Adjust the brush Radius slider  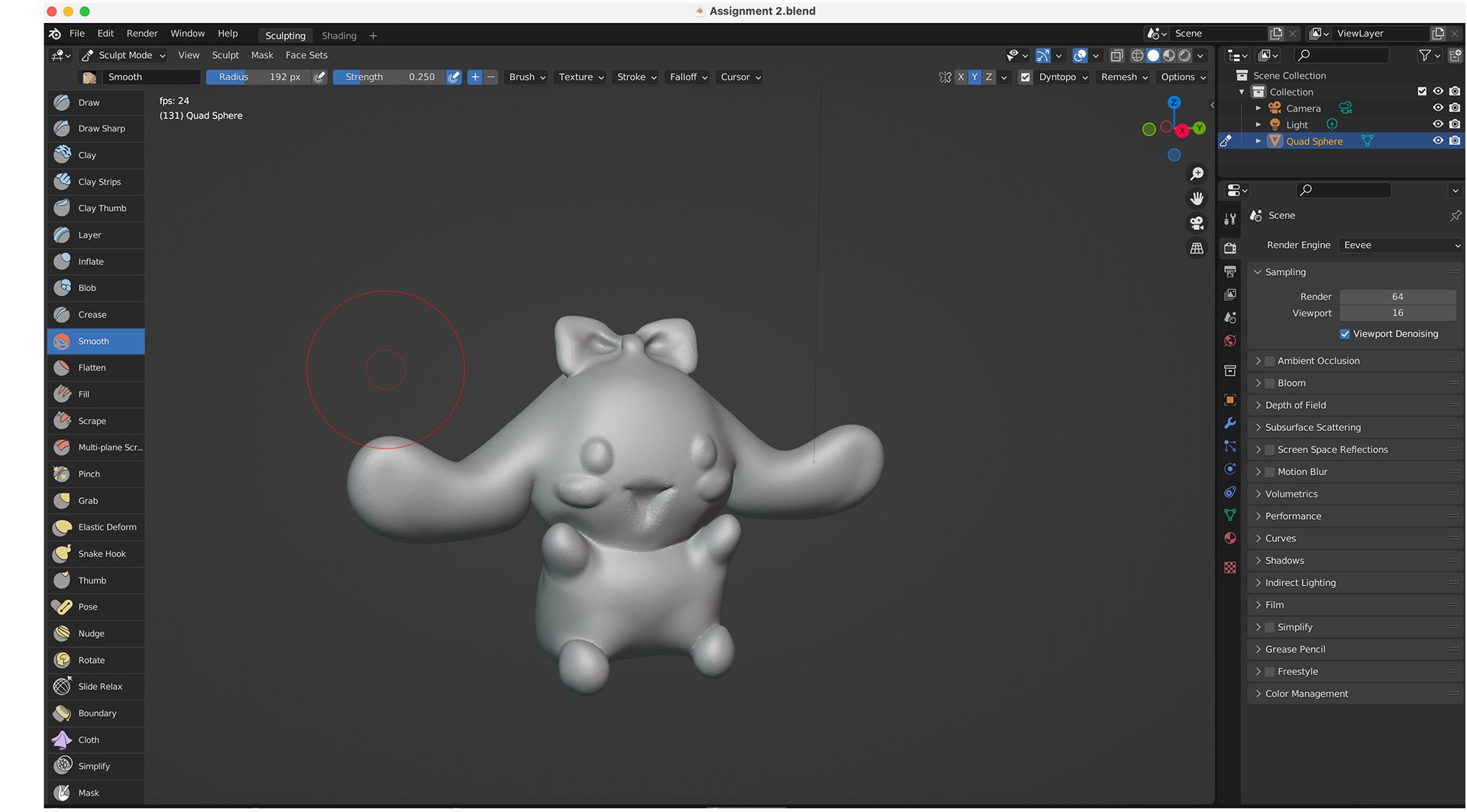258,77
